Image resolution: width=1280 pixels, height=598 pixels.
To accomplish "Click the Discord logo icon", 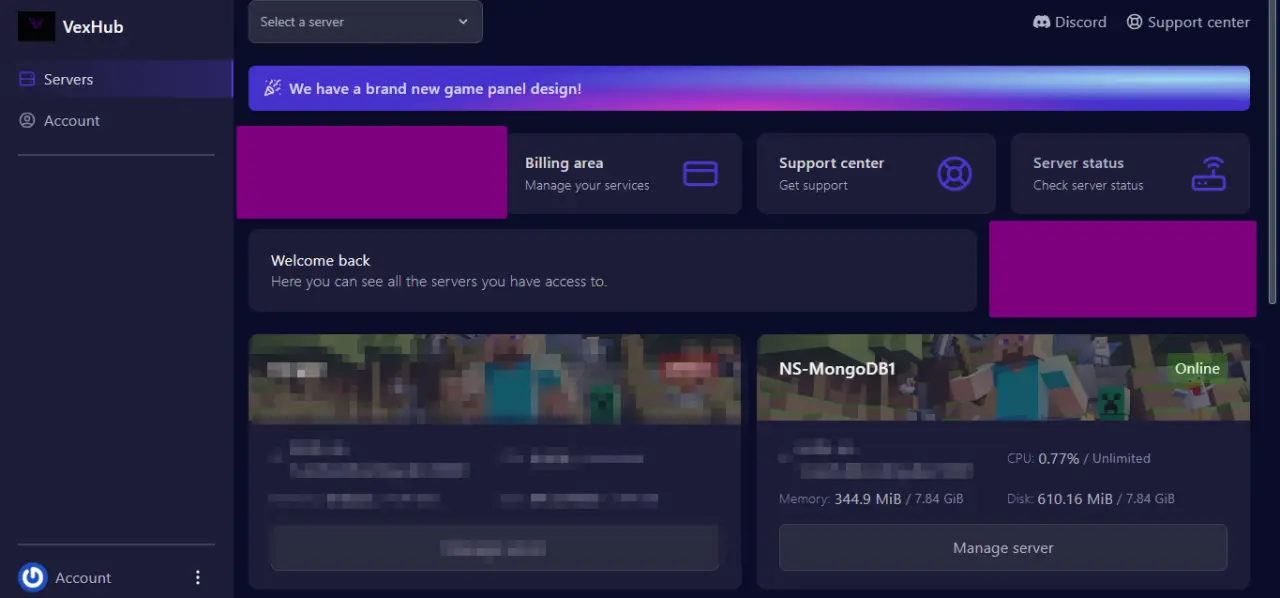I will (x=1042, y=22).
